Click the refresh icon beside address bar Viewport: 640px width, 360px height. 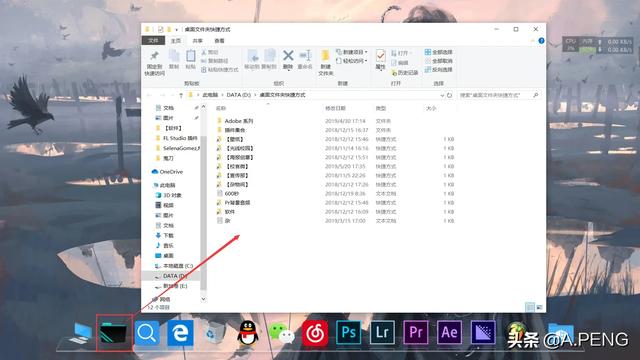(449, 95)
